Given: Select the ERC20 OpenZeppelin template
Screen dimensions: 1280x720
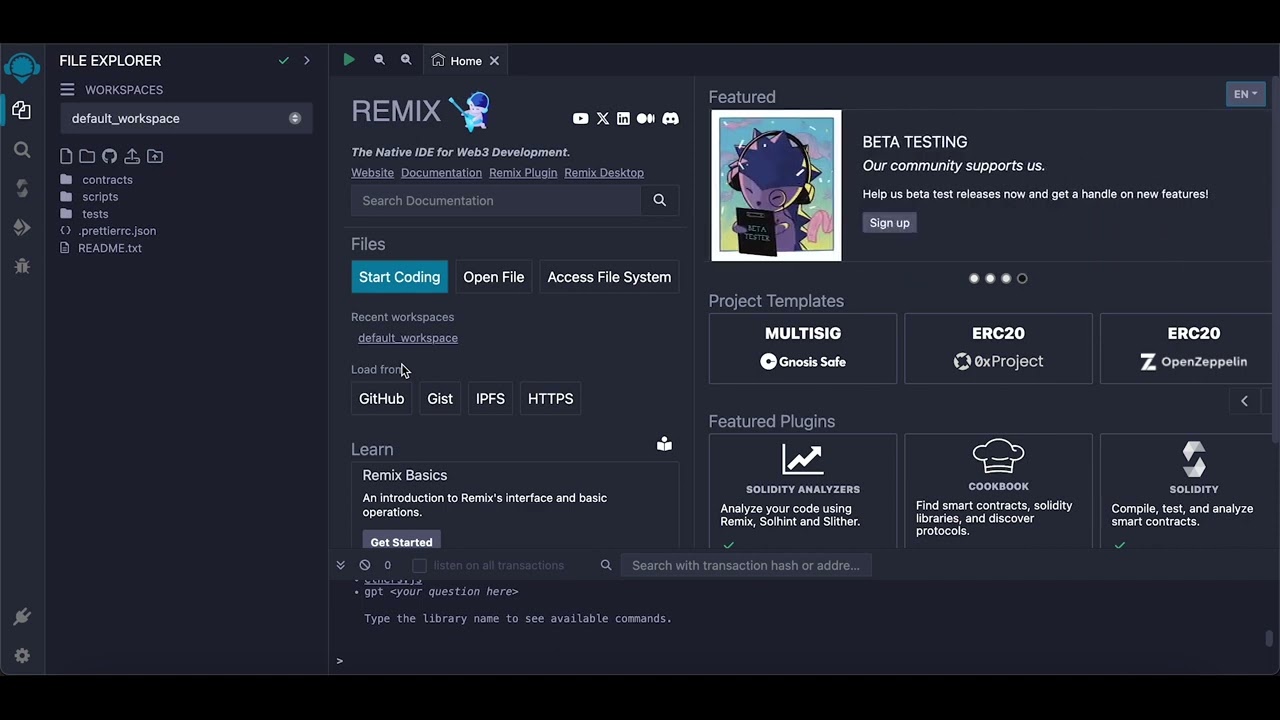Looking at the screenshot, I should pyautogui.click(x=1186, y=348).
